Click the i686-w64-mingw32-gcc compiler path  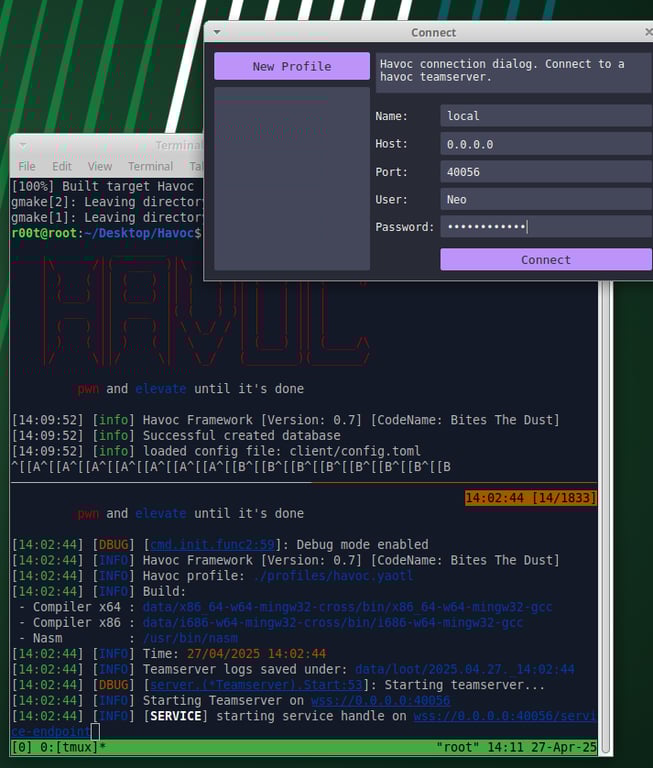point(333,623)
